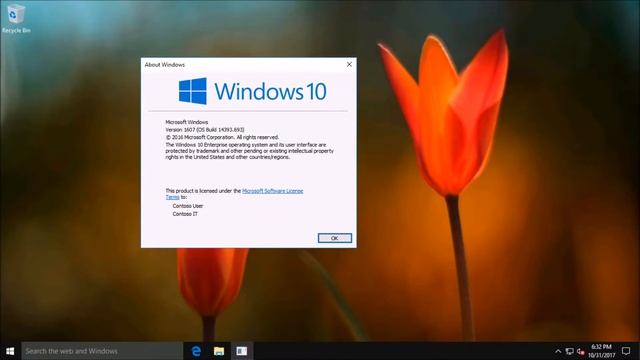640x360 pixels.
Task: Click the About Windows title bar text
Action: click(164, 65)
